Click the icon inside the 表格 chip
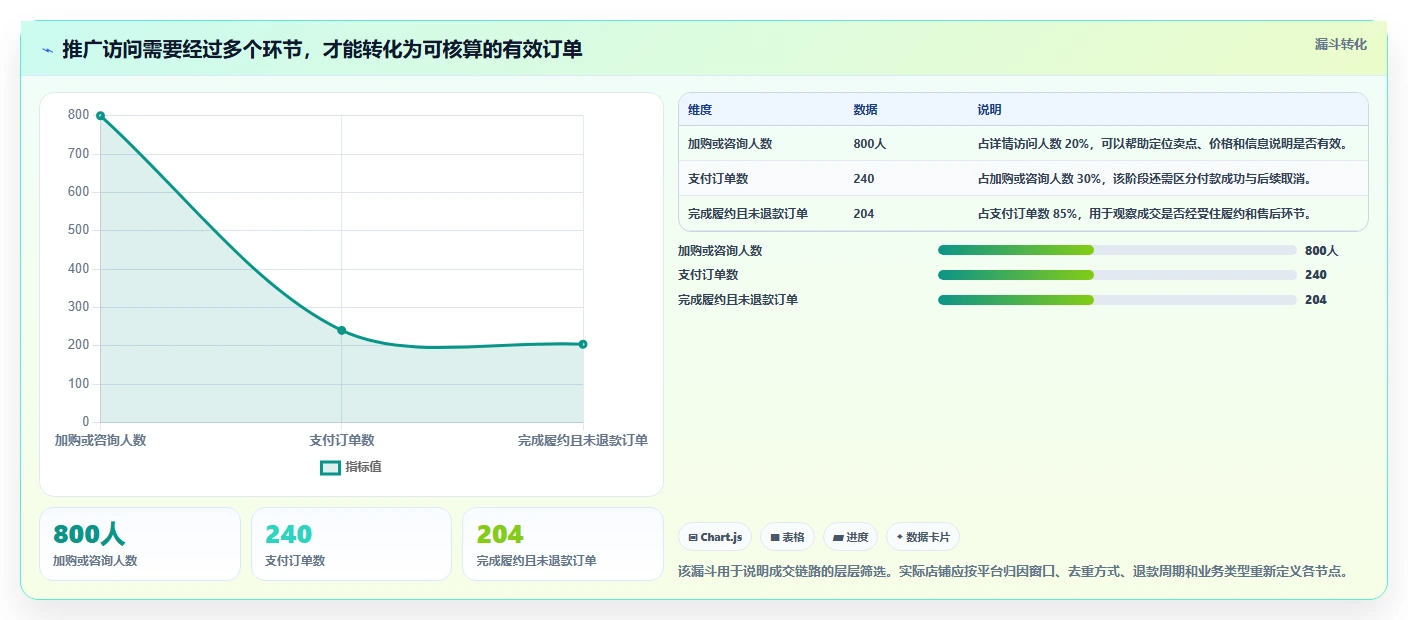 point(775,538)
